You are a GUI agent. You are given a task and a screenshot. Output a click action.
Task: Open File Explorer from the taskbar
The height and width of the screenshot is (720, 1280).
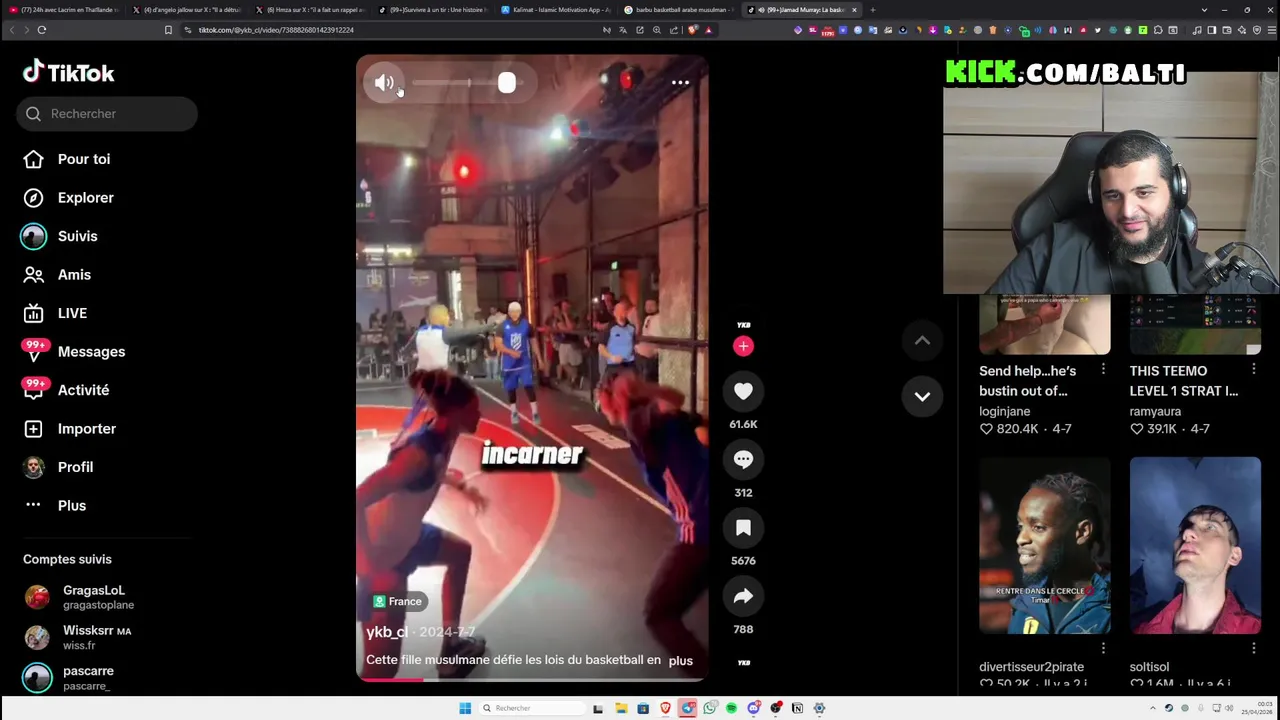621,708
